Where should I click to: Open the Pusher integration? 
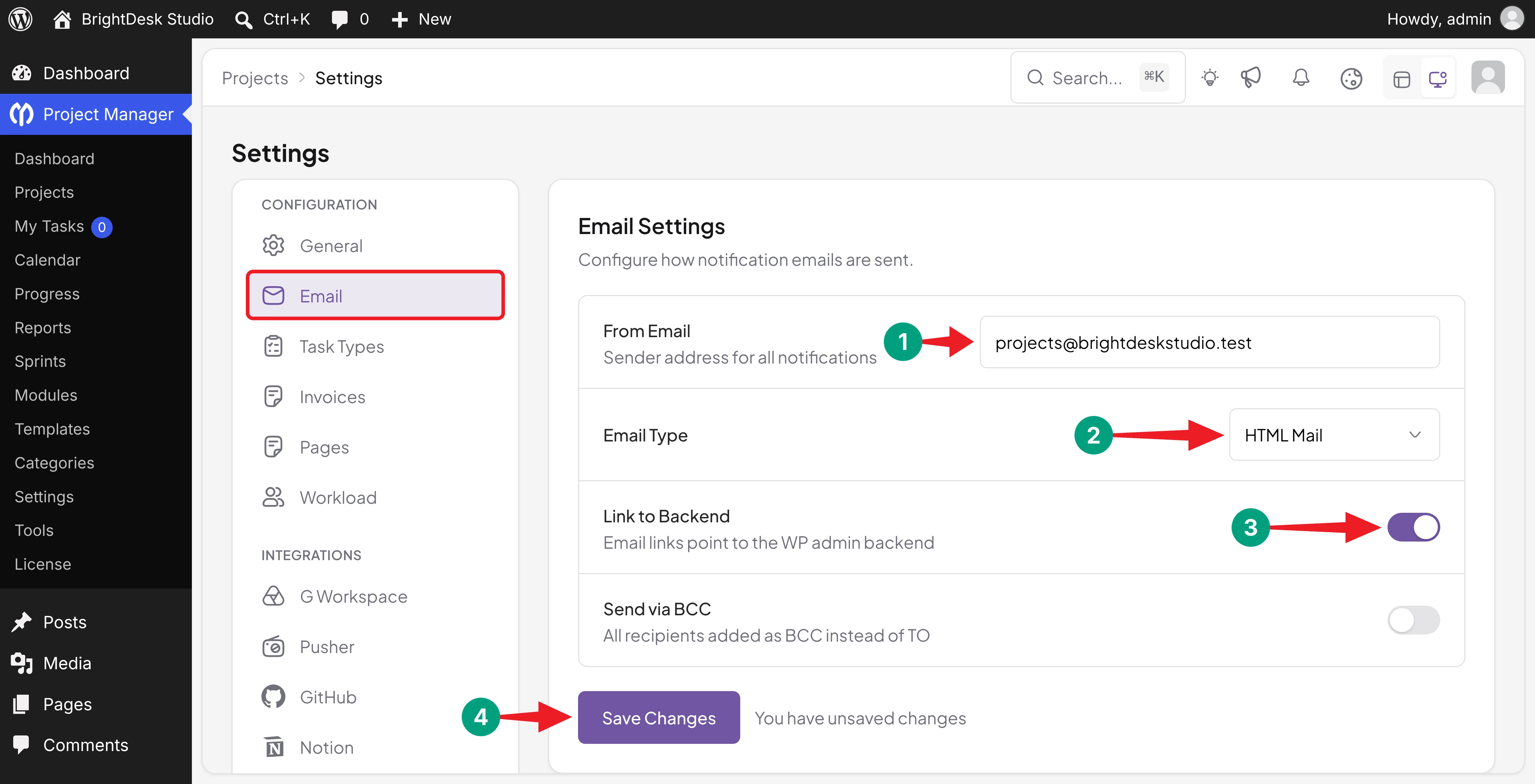(x=375, y=646)
